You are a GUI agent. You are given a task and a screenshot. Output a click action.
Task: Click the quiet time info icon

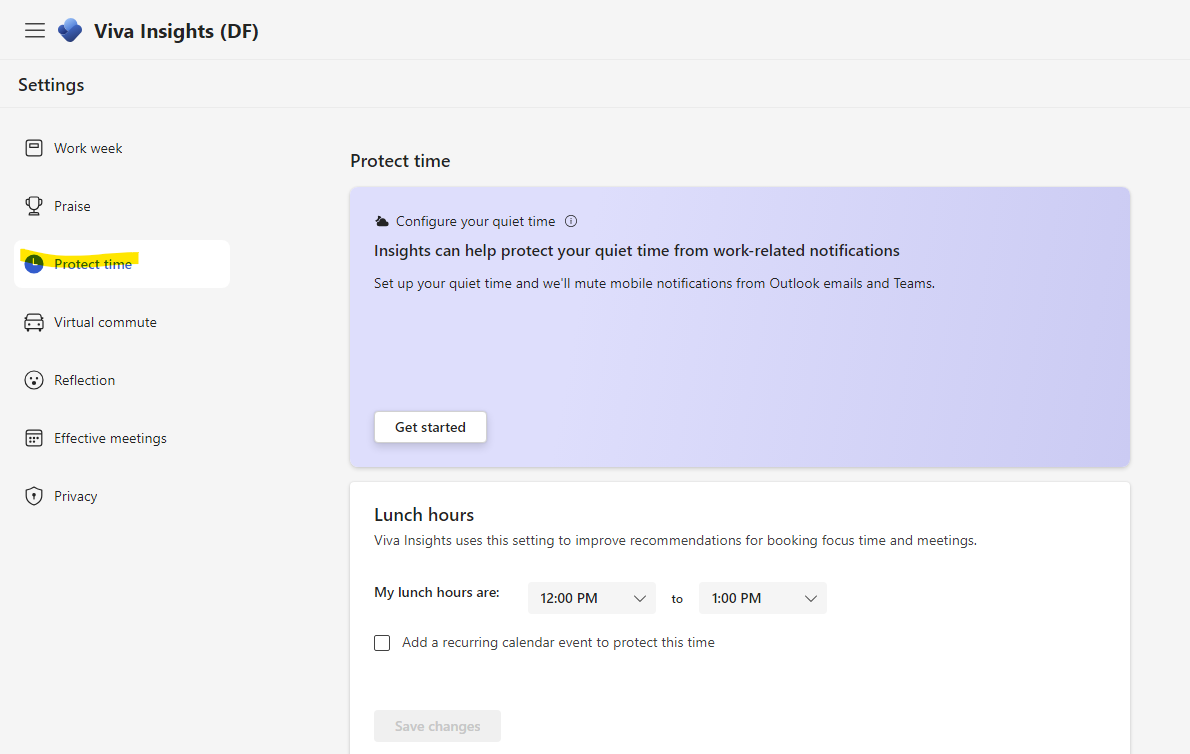click(571, 221)
